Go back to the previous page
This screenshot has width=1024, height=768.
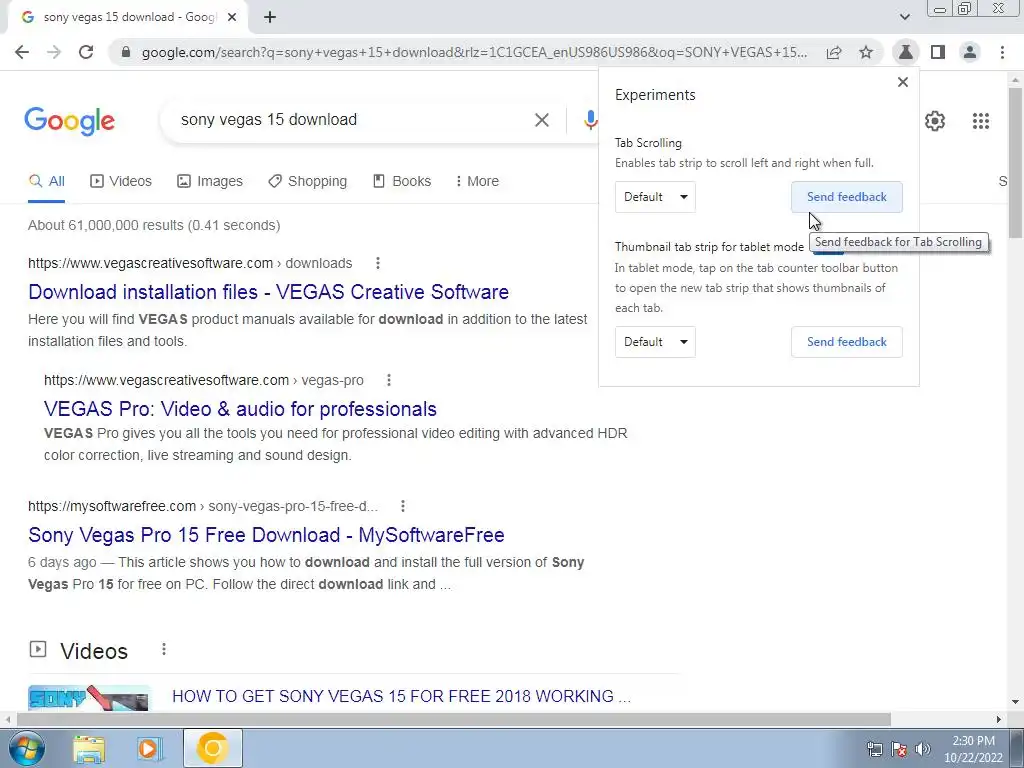coord(22,52)
